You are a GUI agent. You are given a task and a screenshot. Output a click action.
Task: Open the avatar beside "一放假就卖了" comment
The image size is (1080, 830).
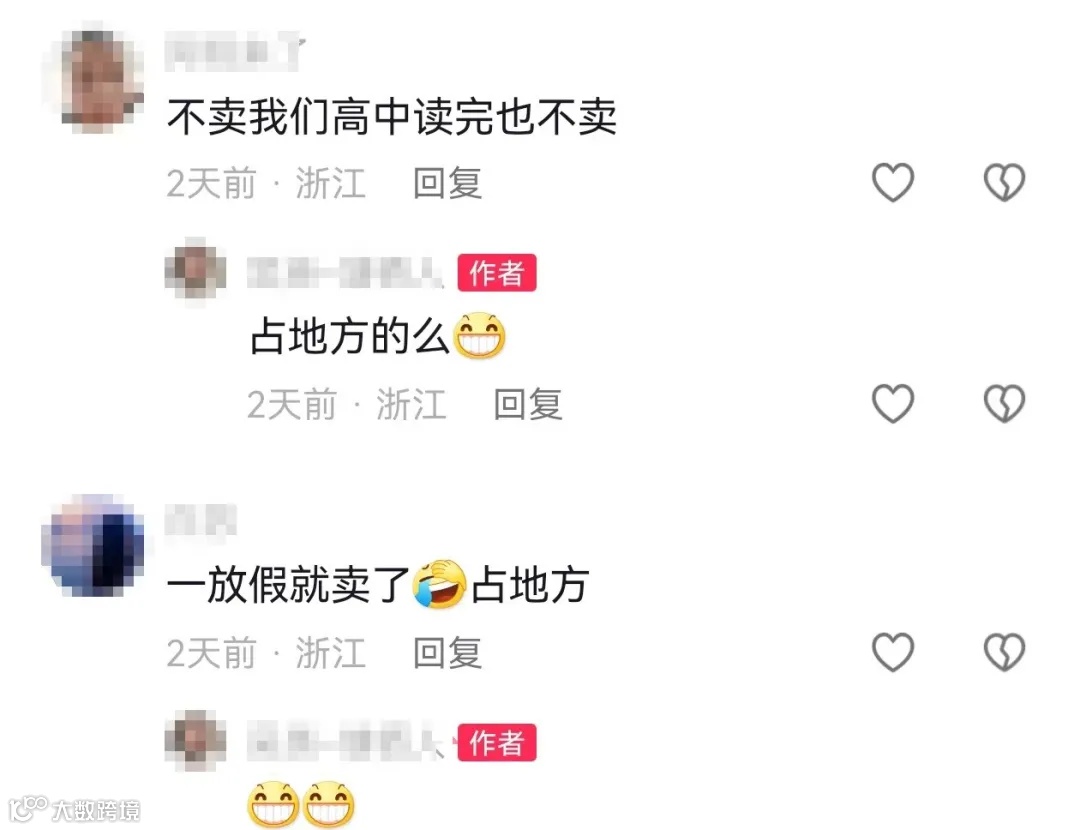point(93,546)
